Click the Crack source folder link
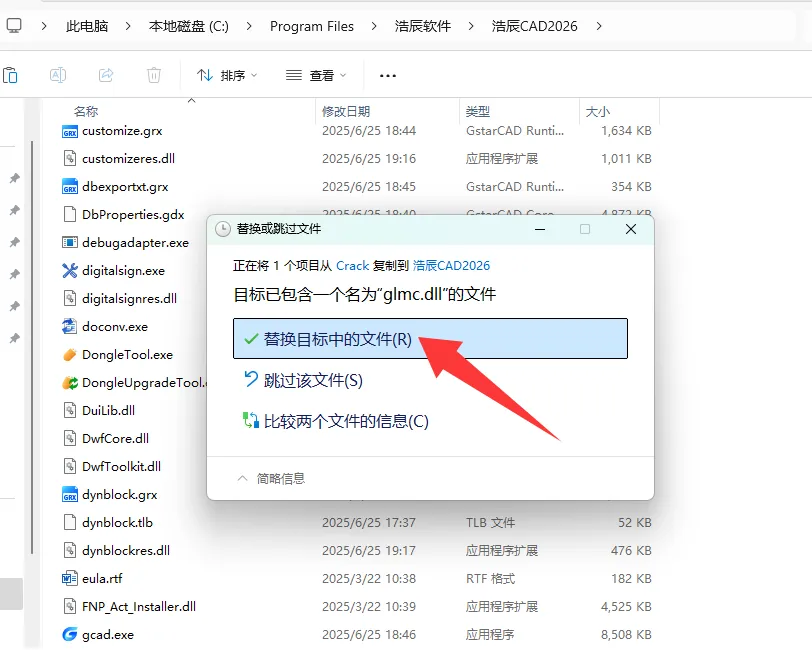The image size is (812, 654). point(353,266)
